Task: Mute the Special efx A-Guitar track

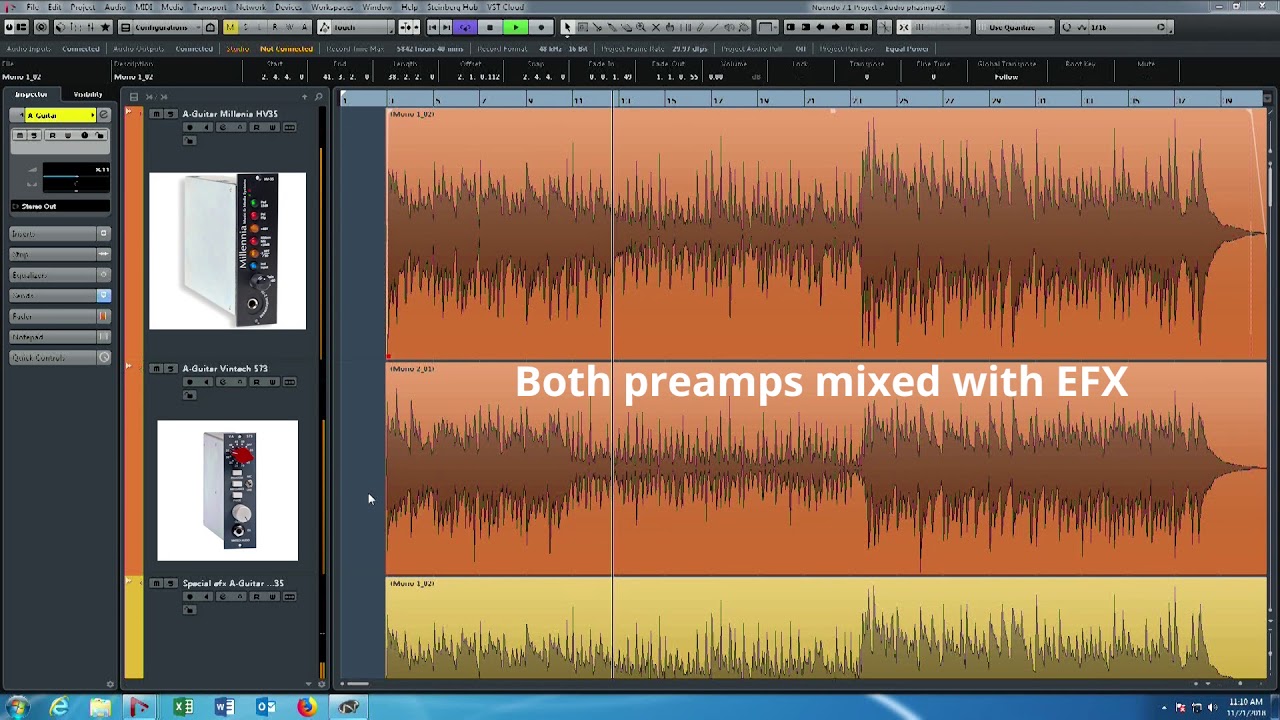Action: 156,583
